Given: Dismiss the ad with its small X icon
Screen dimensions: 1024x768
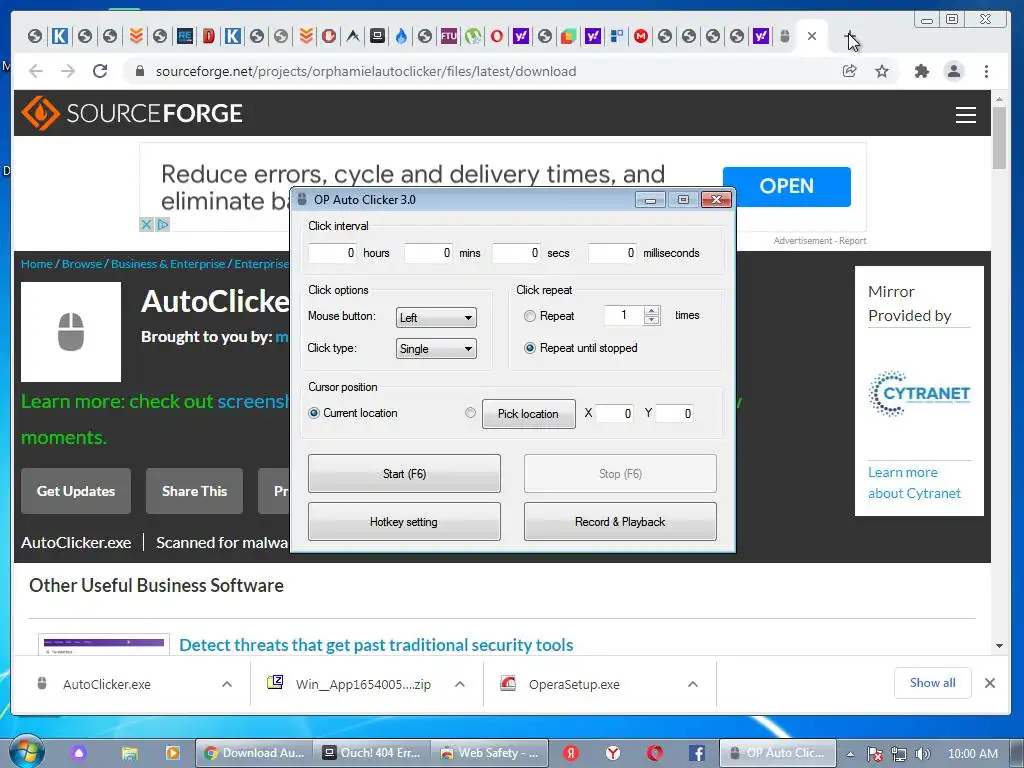Looking at the screenshot, I should [146, 225].
